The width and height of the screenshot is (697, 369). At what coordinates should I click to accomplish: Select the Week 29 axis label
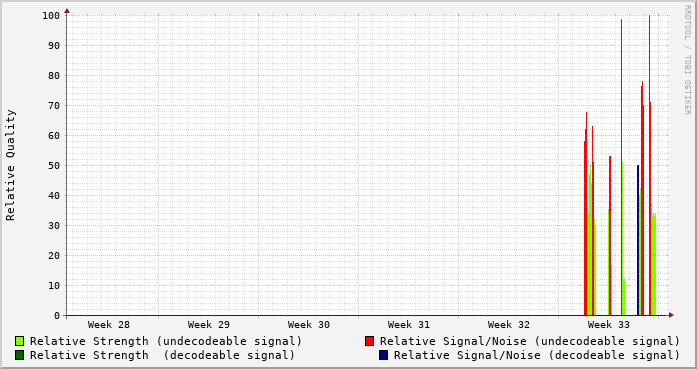[209, 325]
